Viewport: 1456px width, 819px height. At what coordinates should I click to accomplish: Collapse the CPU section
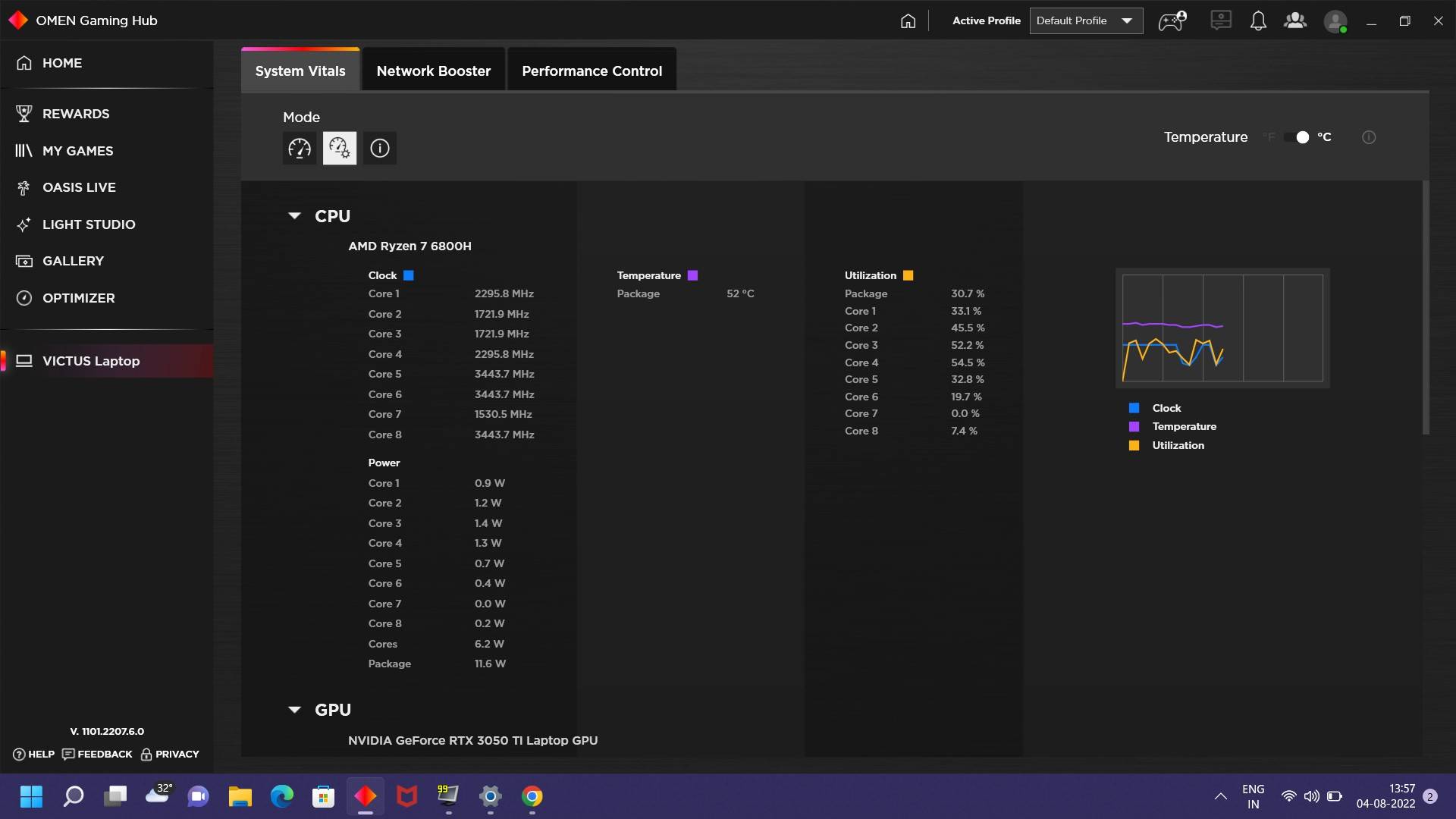pyautogui.click(x=295, y=216)
